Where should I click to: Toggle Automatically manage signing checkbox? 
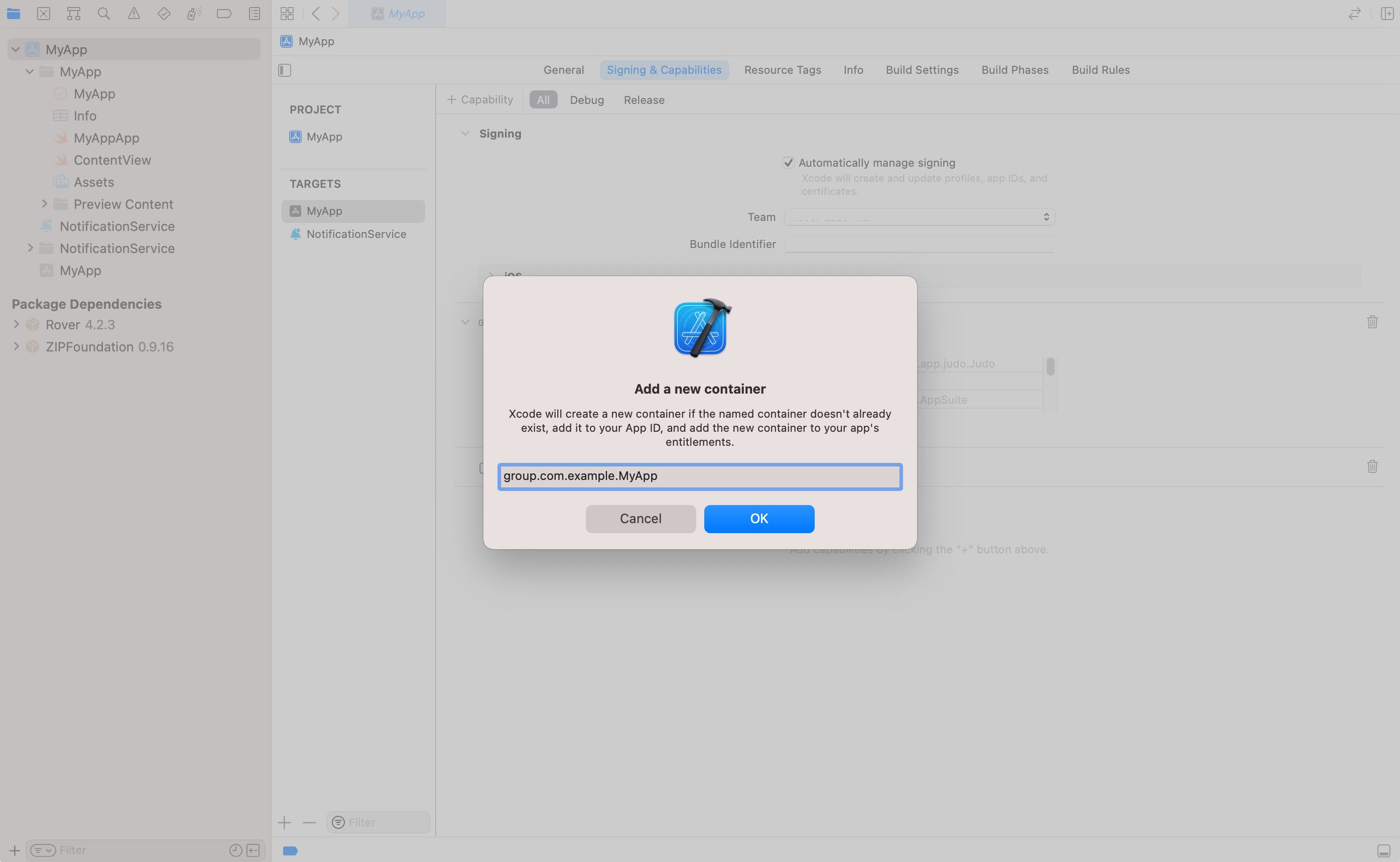click(x=789, y=163)
